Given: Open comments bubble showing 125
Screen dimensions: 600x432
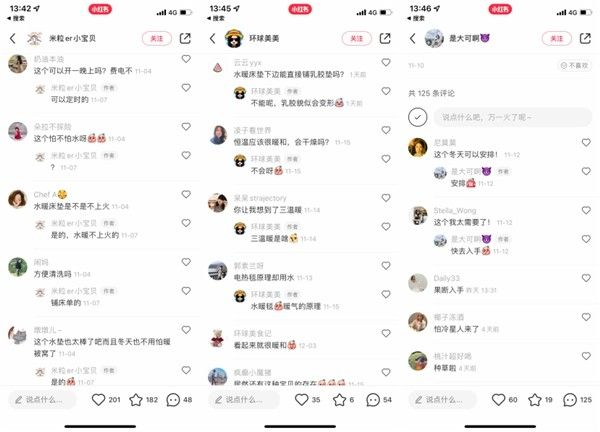Looking at the screenshot, I should (570, 400).
